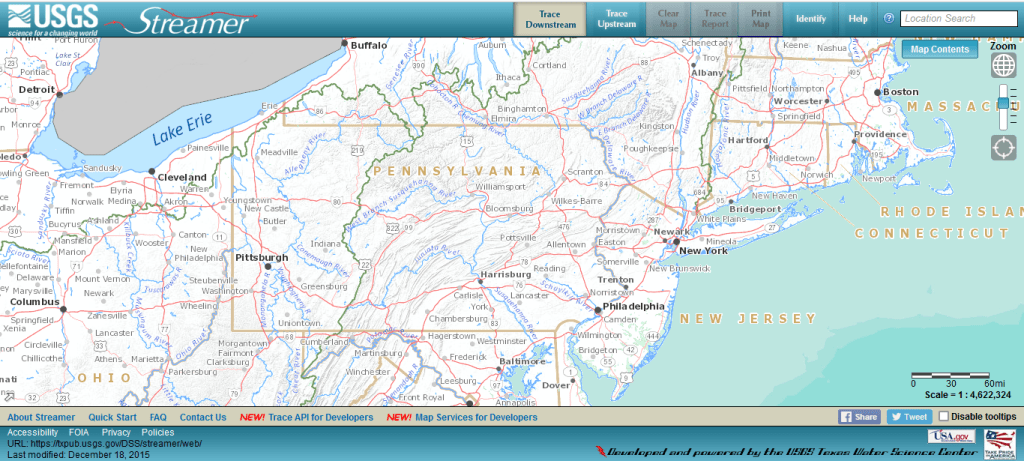Tweet the map using Twitter button
Viewport: 1024px width, 461px height.
click(909, 417)
